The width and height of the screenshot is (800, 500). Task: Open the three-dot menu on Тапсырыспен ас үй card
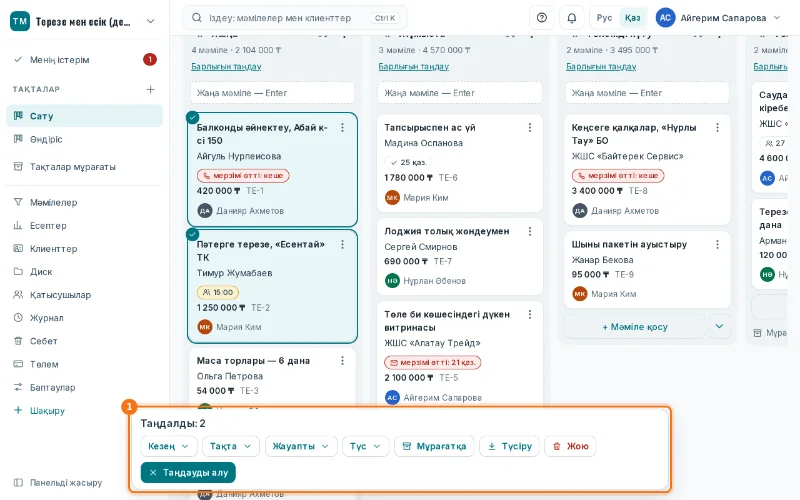[530, 128]
